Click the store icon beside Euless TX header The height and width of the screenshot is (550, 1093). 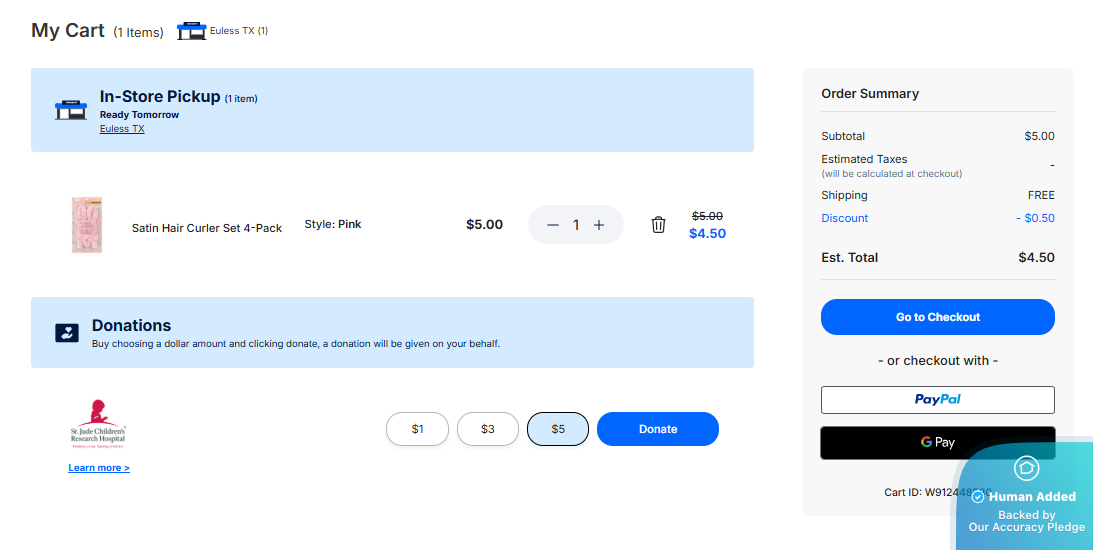click(x=191, y=31)
